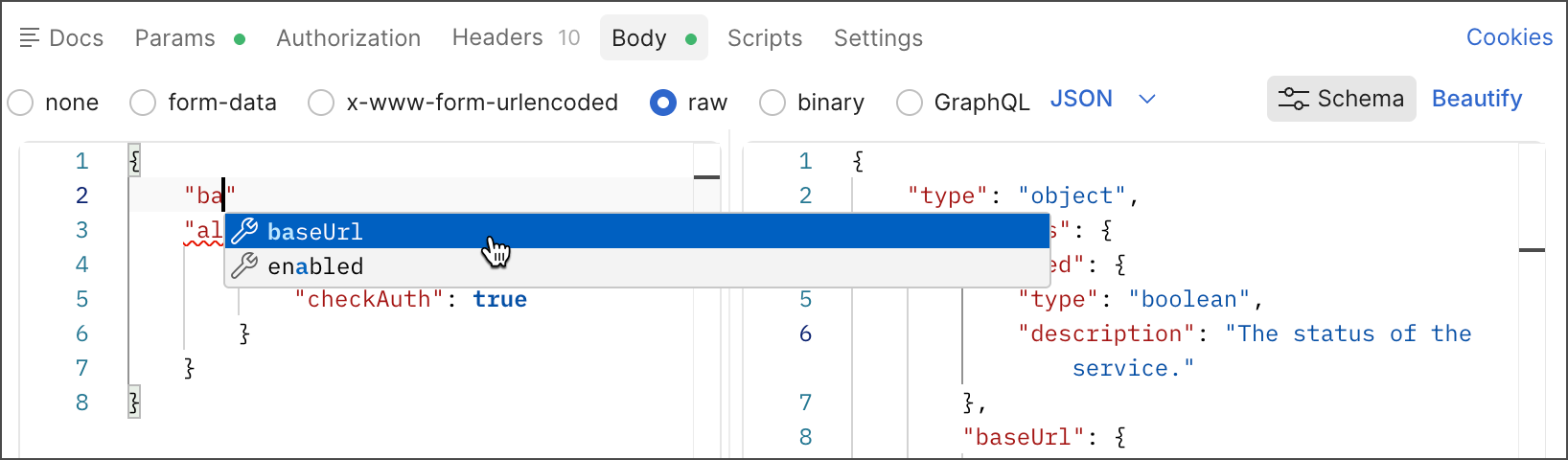Select the binary body radio button

point(772,103)
